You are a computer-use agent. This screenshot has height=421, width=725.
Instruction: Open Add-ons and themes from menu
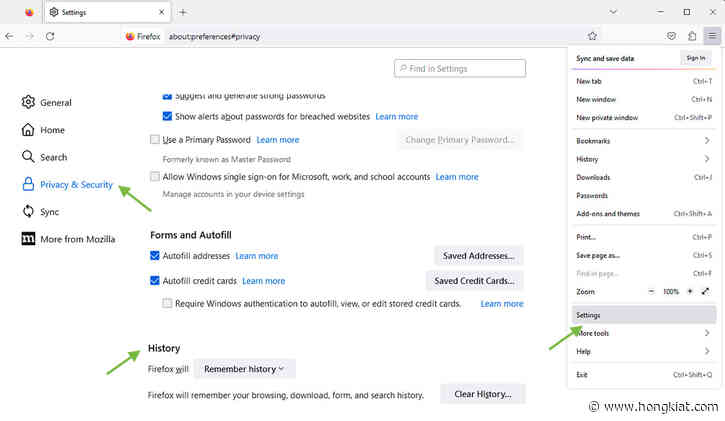(x=644, y=214)
